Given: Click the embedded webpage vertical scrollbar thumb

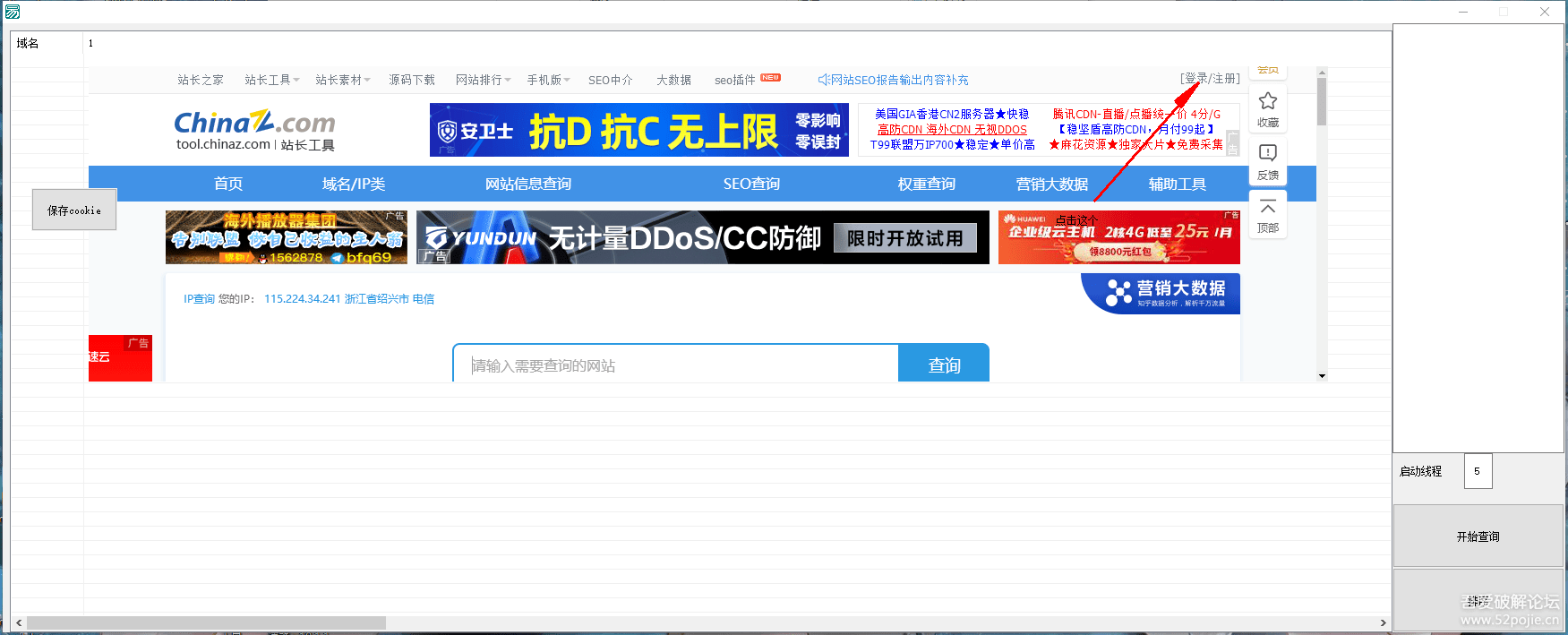Looking at the screenshot, I should (1322, 101).
